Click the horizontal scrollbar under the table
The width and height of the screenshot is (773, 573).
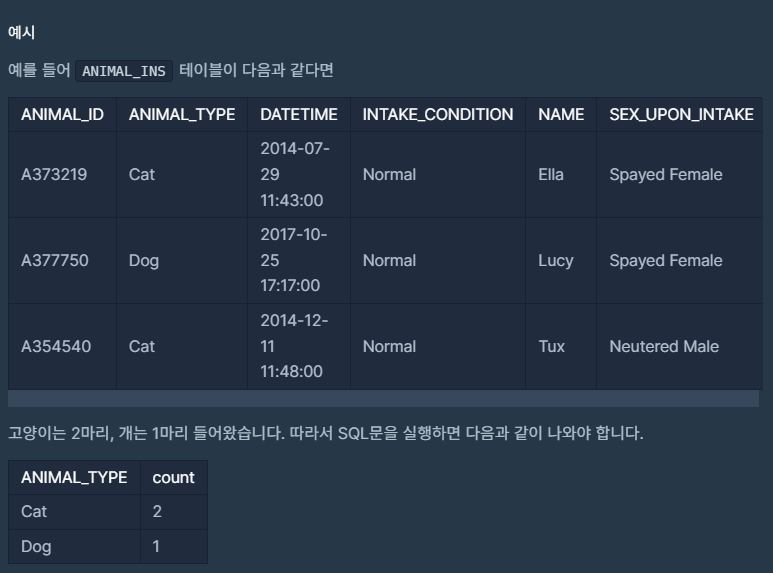(384, 399)
